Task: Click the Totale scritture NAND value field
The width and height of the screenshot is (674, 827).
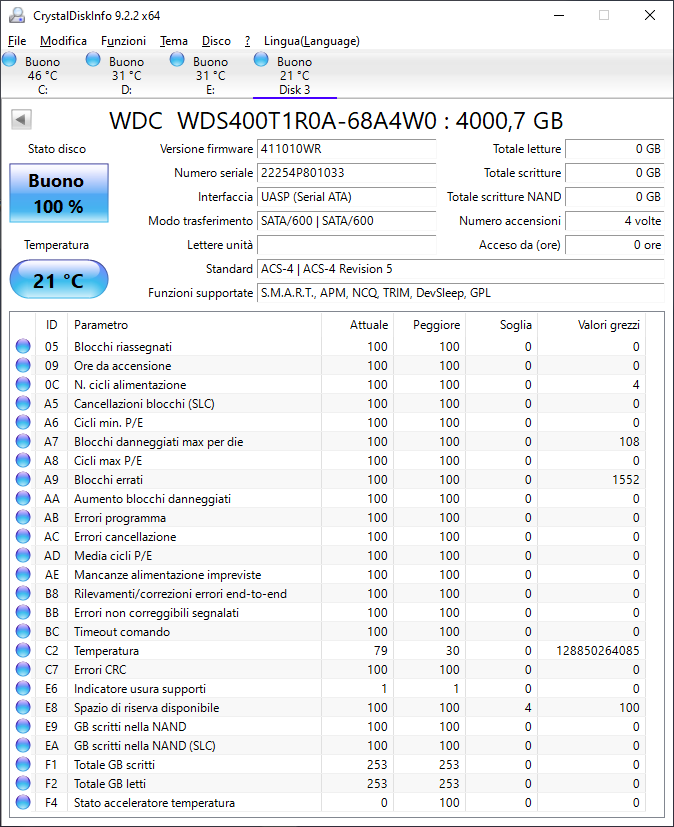Action: 614,197
